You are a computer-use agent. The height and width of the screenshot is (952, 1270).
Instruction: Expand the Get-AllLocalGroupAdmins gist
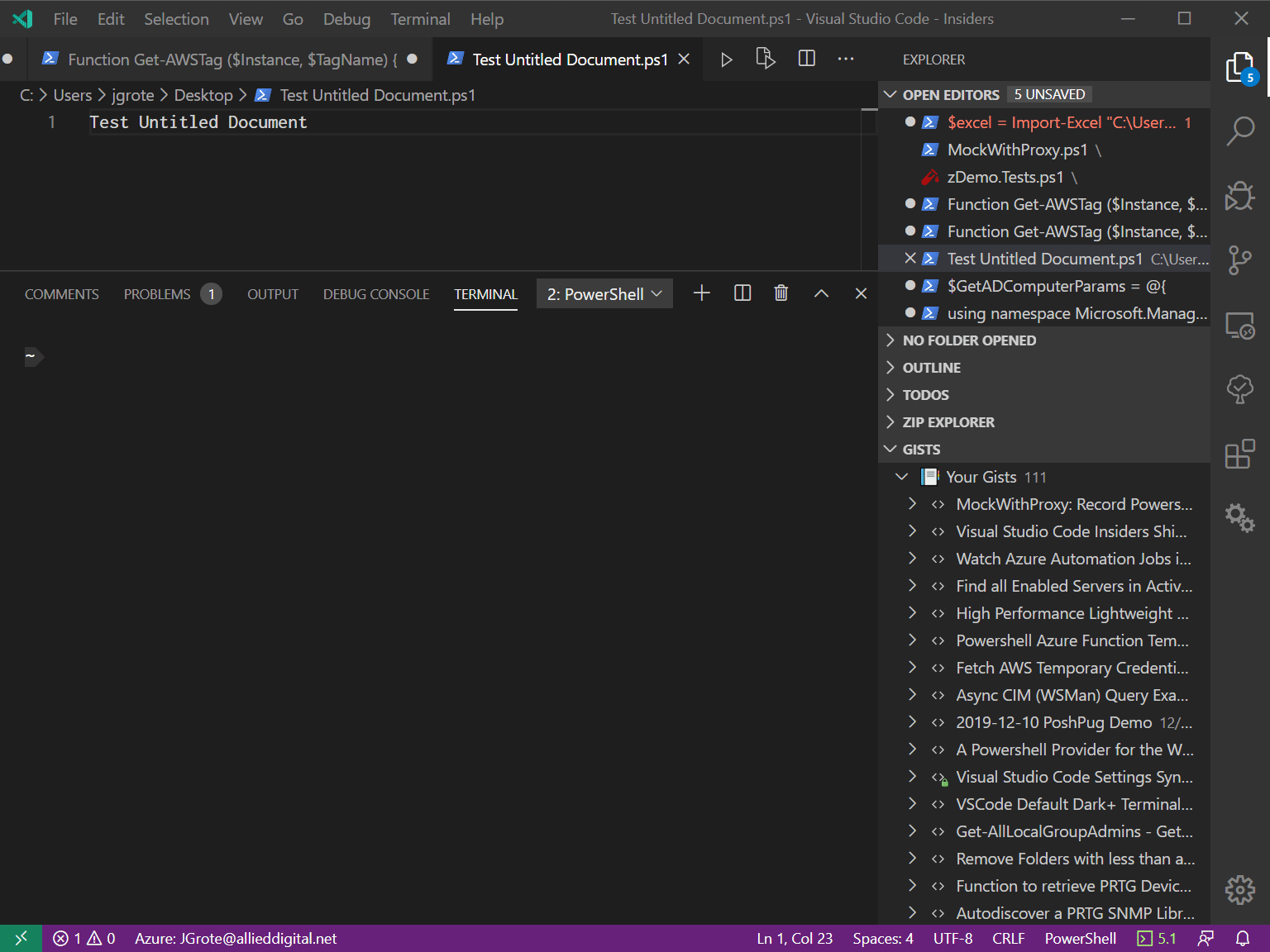point(912,831)
